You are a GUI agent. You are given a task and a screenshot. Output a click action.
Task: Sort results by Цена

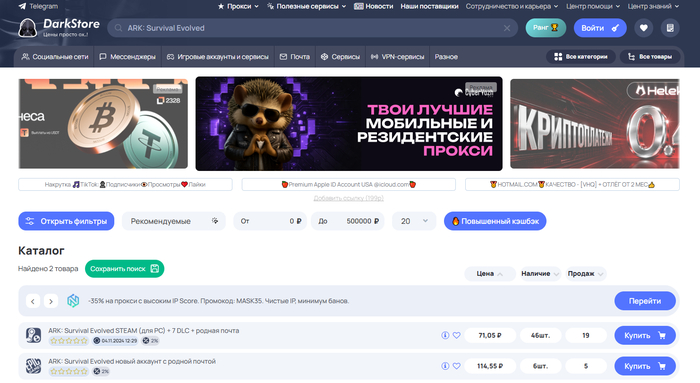(490, 274)
